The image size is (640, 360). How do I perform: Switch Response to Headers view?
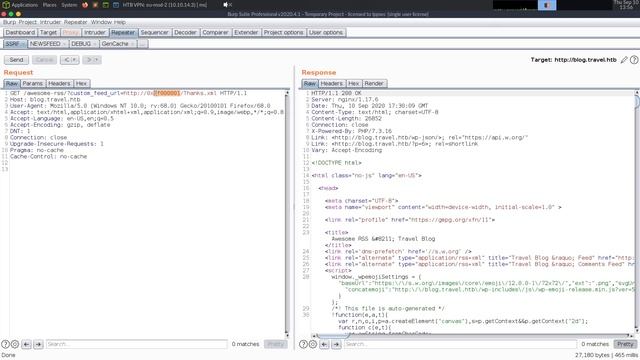click(x=331, y=83)
